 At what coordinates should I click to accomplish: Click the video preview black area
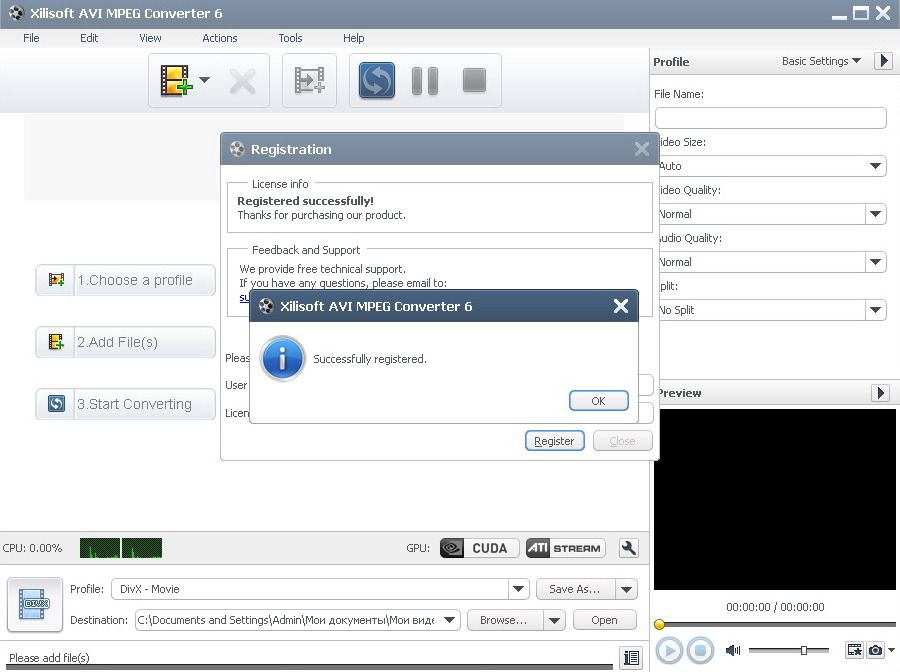[775, 499]
